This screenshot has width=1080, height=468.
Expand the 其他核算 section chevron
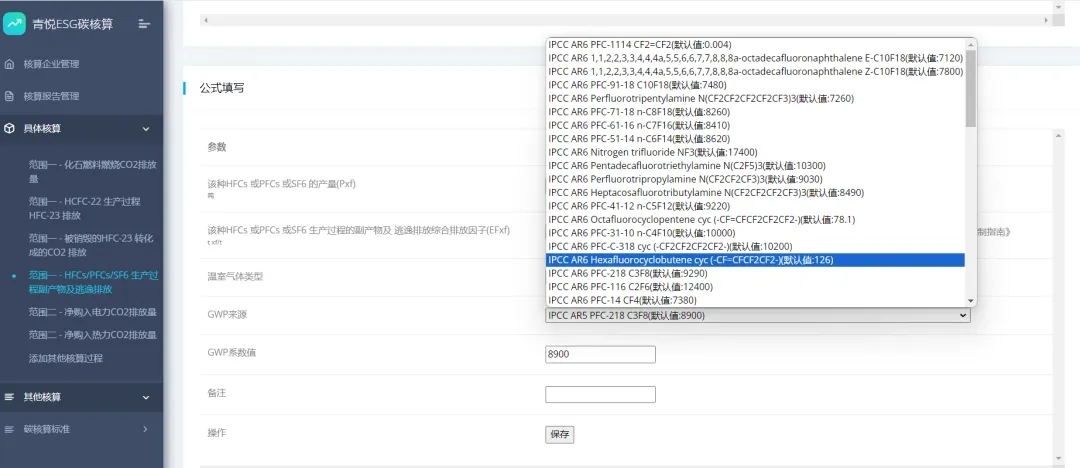point(146,397)
